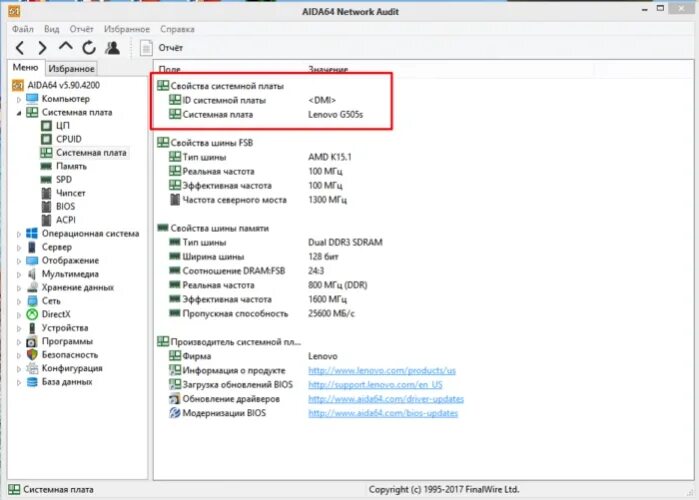Select the Память memory icon
This screenshot has height=500, width=699.
point(46,166)
